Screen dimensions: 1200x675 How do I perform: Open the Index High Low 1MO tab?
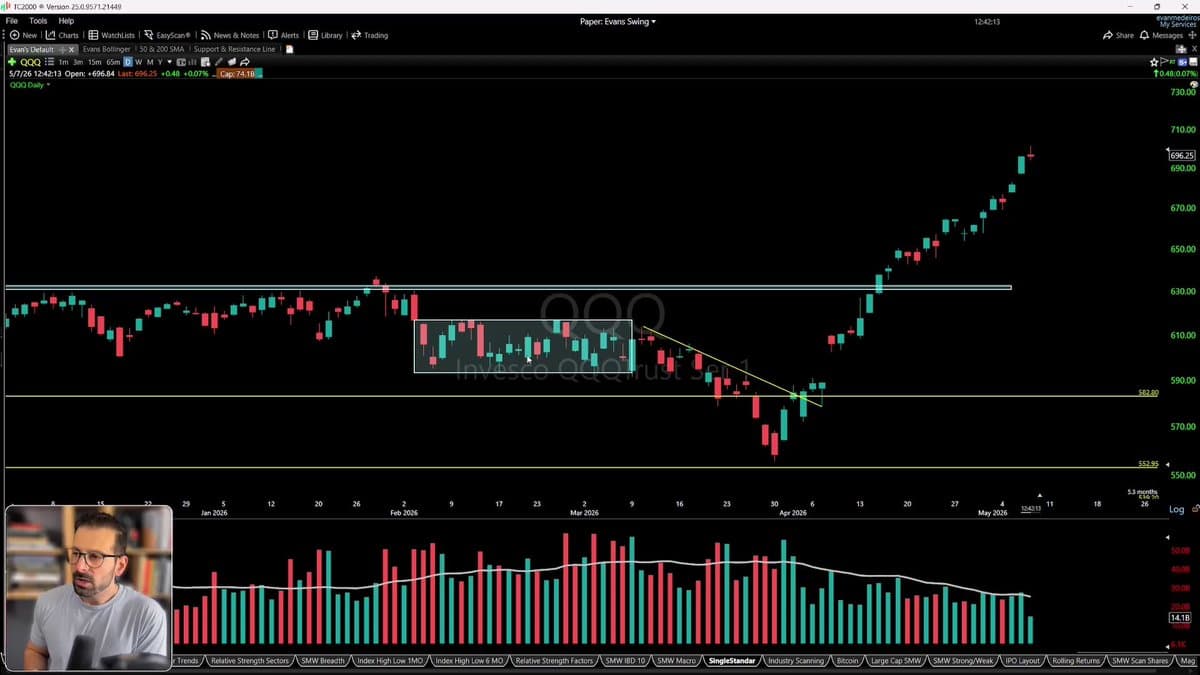tap(389, 661)
